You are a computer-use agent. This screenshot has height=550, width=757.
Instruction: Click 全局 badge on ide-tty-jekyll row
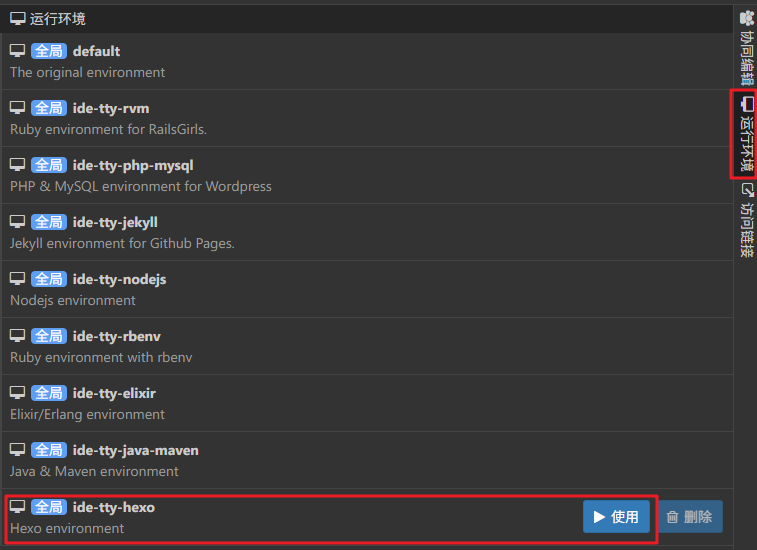coord(49,222)
